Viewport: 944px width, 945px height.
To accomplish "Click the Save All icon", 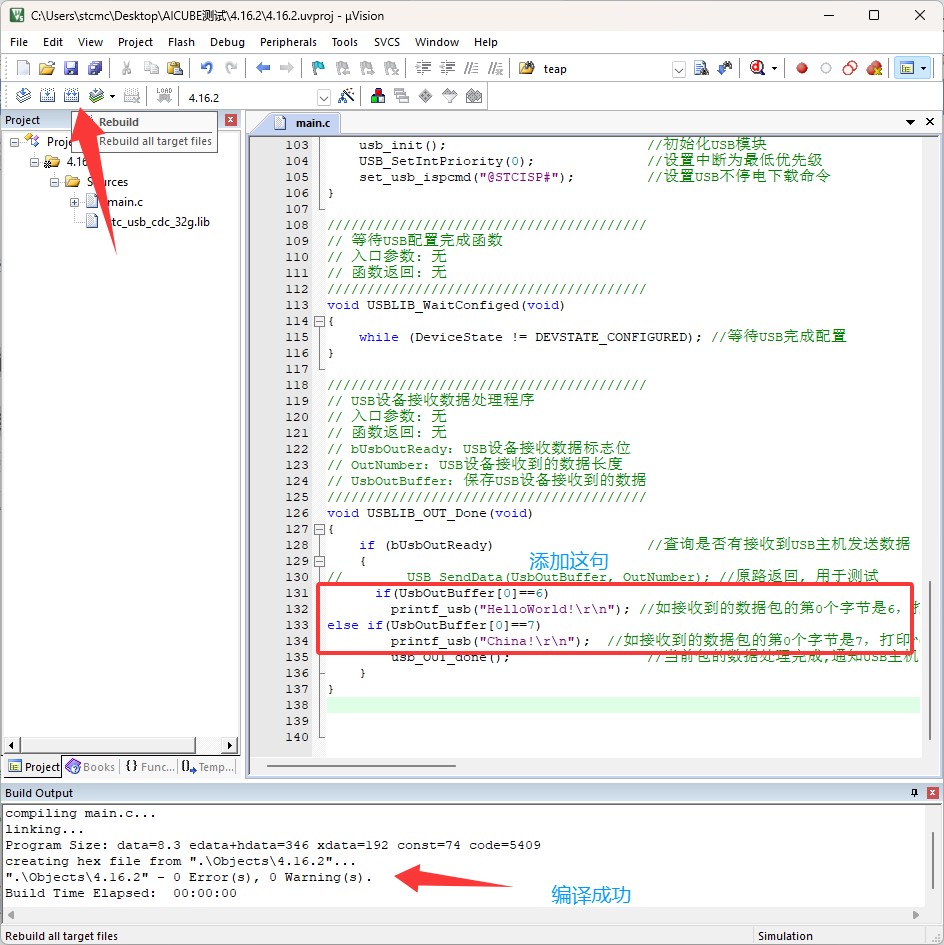I will pos(95,68).
